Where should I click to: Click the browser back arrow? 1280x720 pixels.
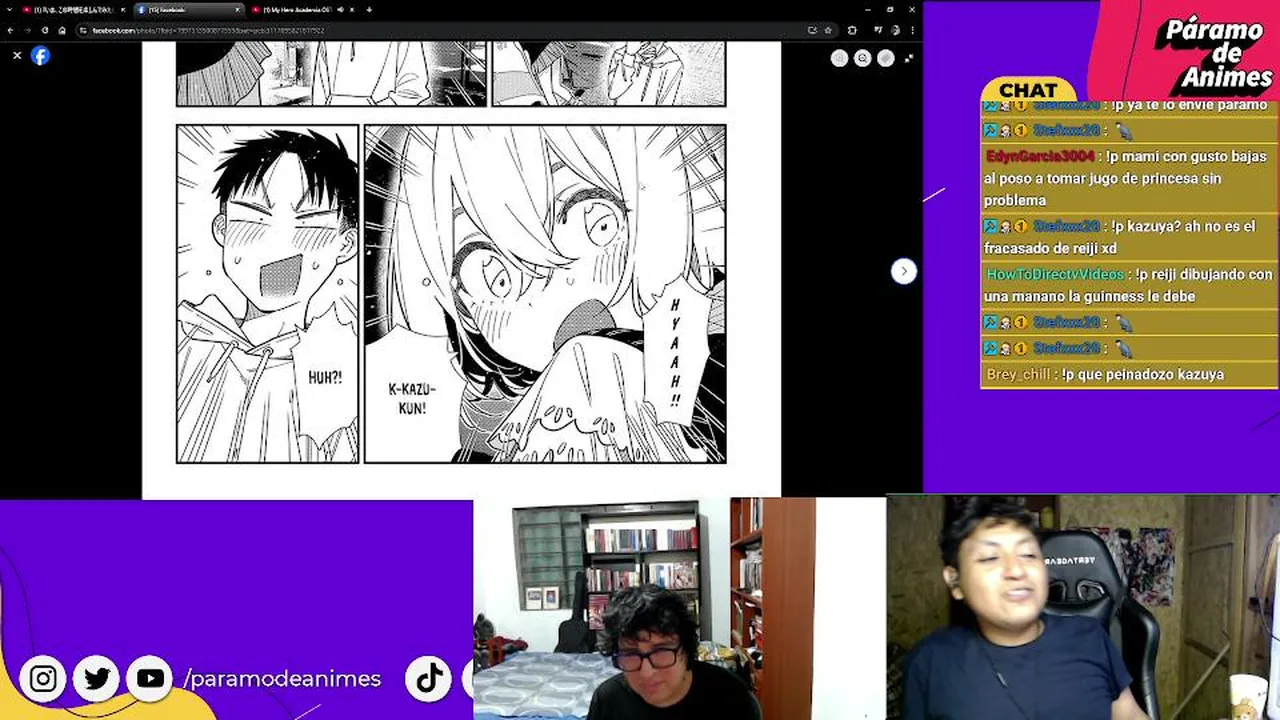pyautogui.click(x=11, y=30)
